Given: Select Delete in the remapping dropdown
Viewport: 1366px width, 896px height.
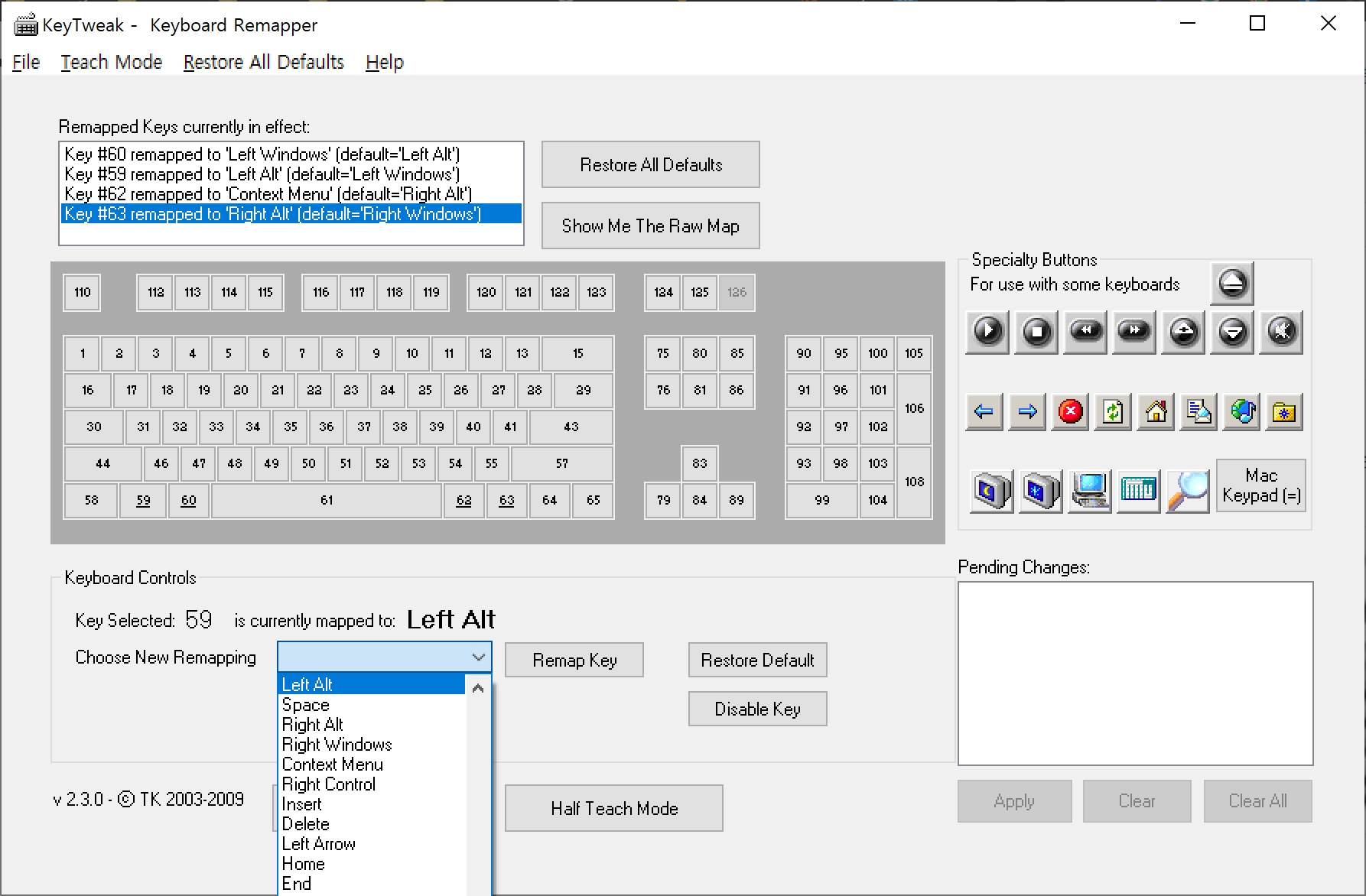Looking at the screenshot, I should point(372,823).
